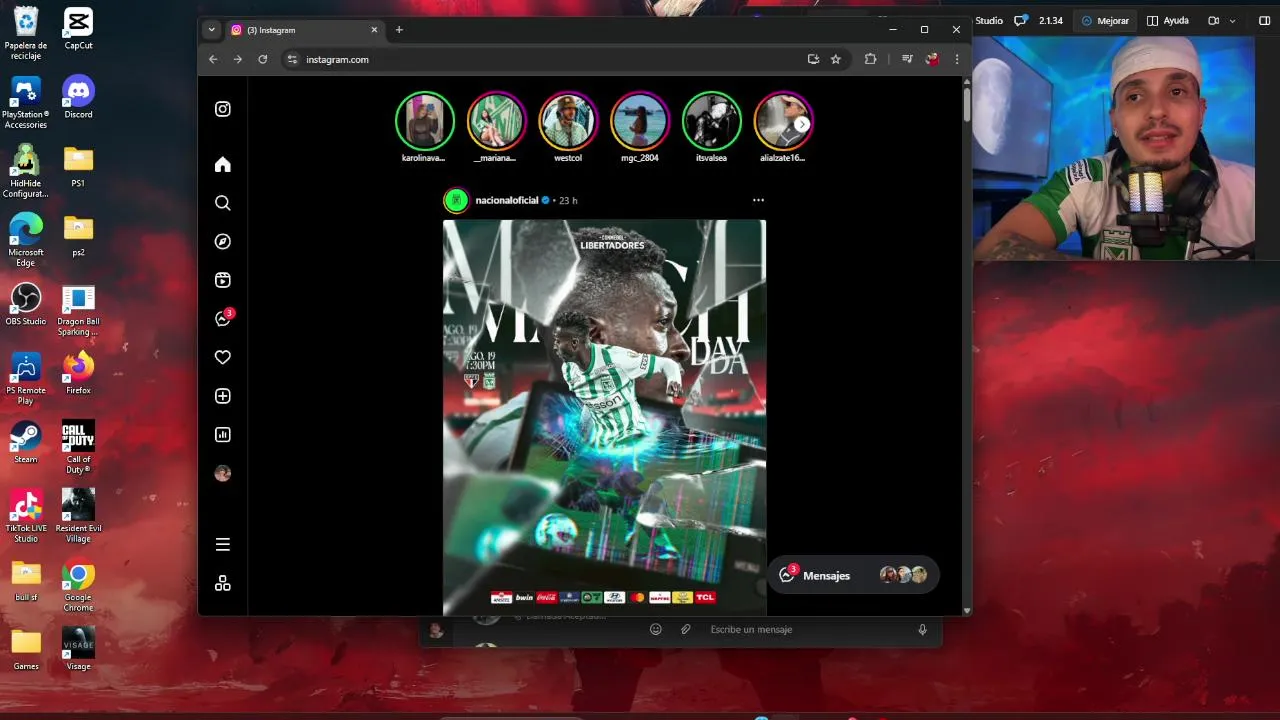The height and width of the screenshot is (720, 1280).
Task: Open Chrome three-dot menu
Action: 957,59
